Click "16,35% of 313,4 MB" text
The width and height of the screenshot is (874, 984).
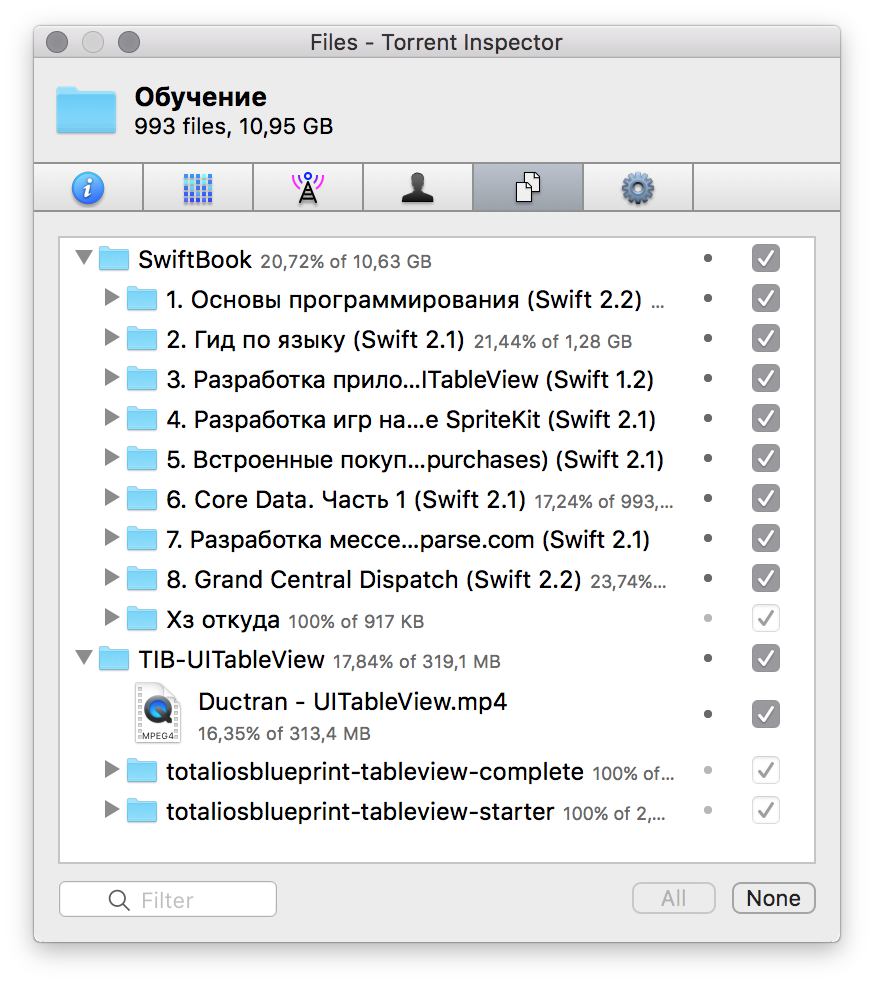click(x=284, y=733)
